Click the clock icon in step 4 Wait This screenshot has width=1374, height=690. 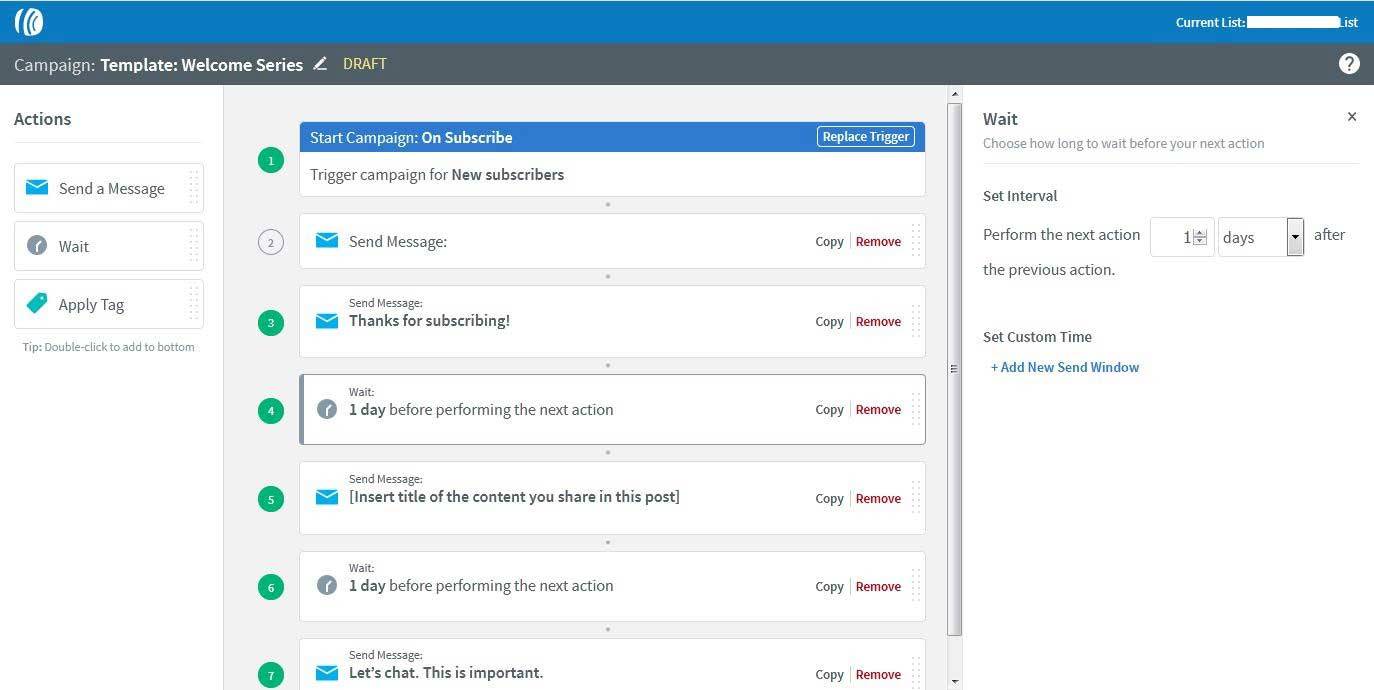pos(327,409)
